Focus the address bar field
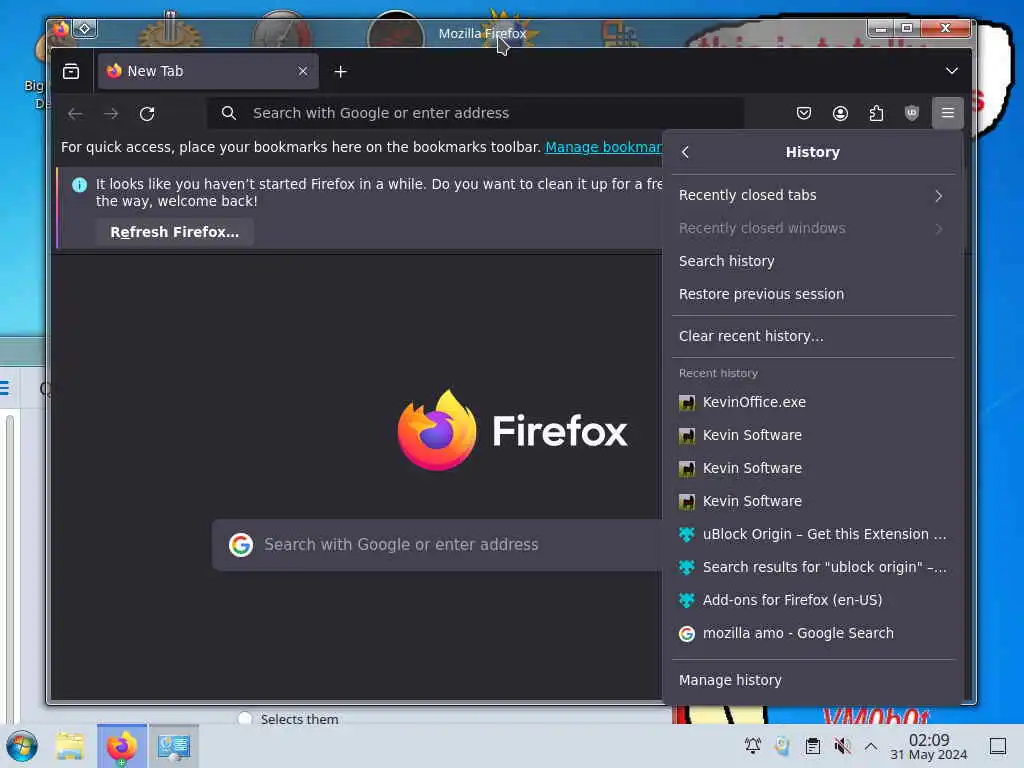 point(475,113)
